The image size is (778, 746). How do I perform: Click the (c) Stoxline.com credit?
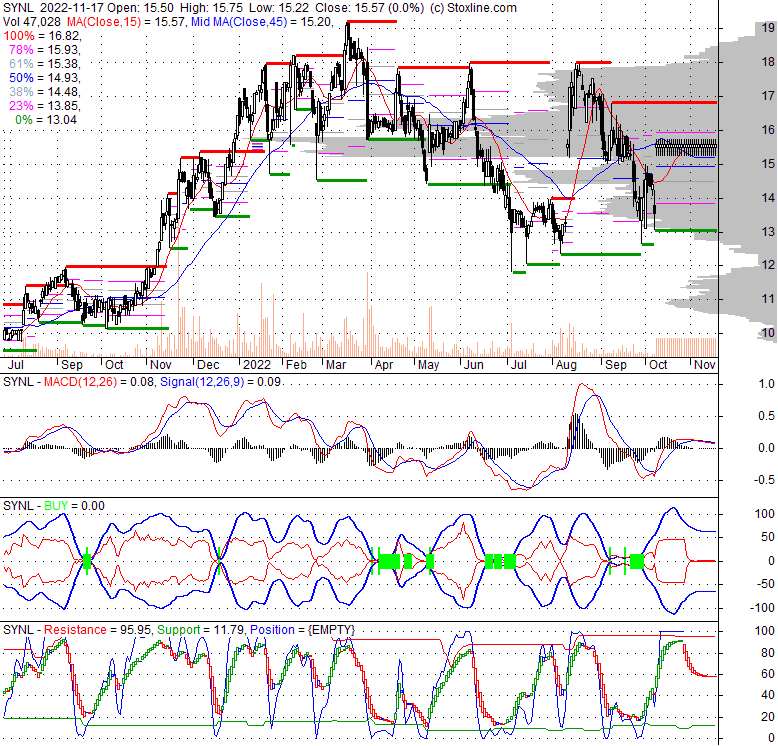point(473,8)
